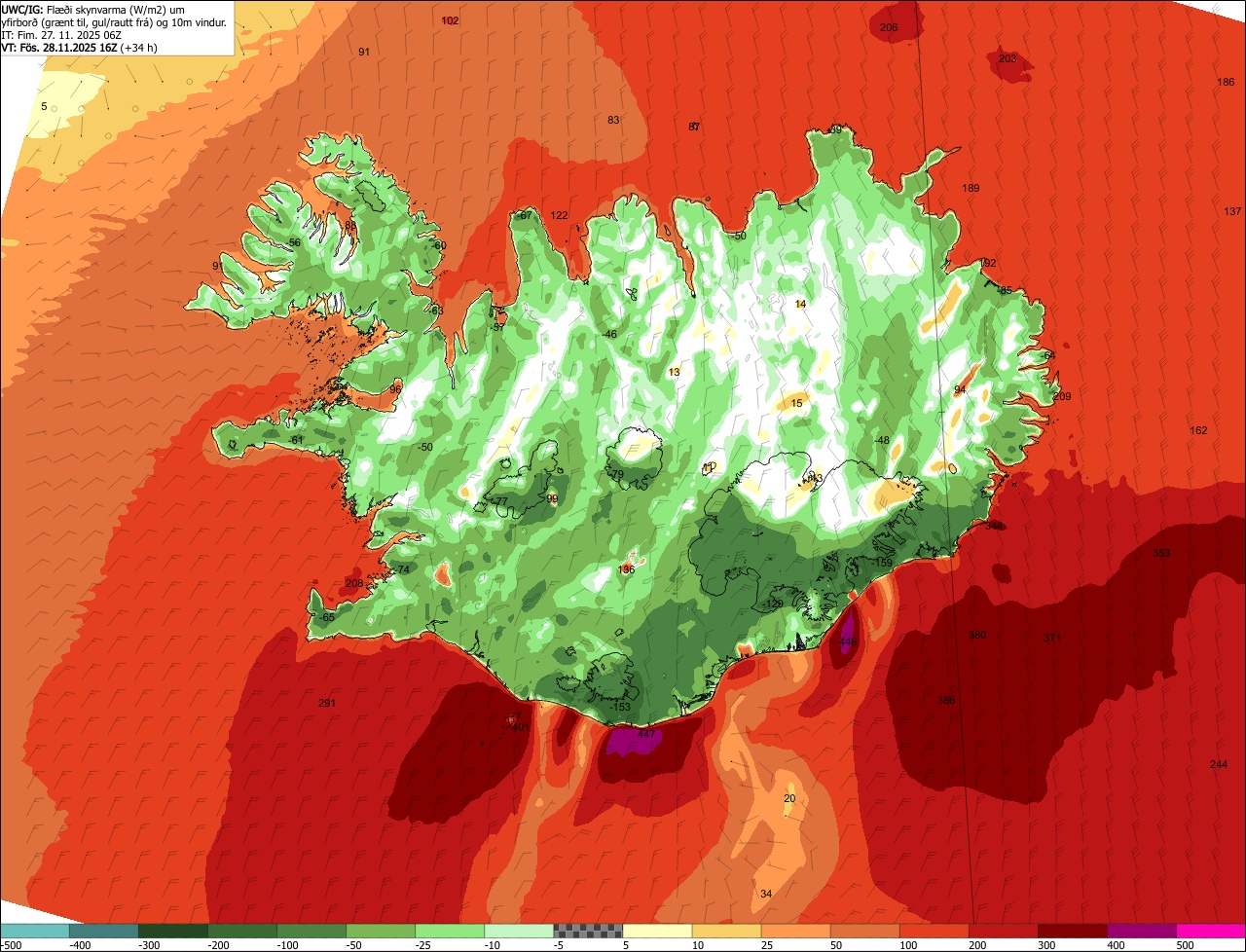Click the magenta legend swatch after 500
This screenshot has width=1246, height=952.
coord(1211,931)
